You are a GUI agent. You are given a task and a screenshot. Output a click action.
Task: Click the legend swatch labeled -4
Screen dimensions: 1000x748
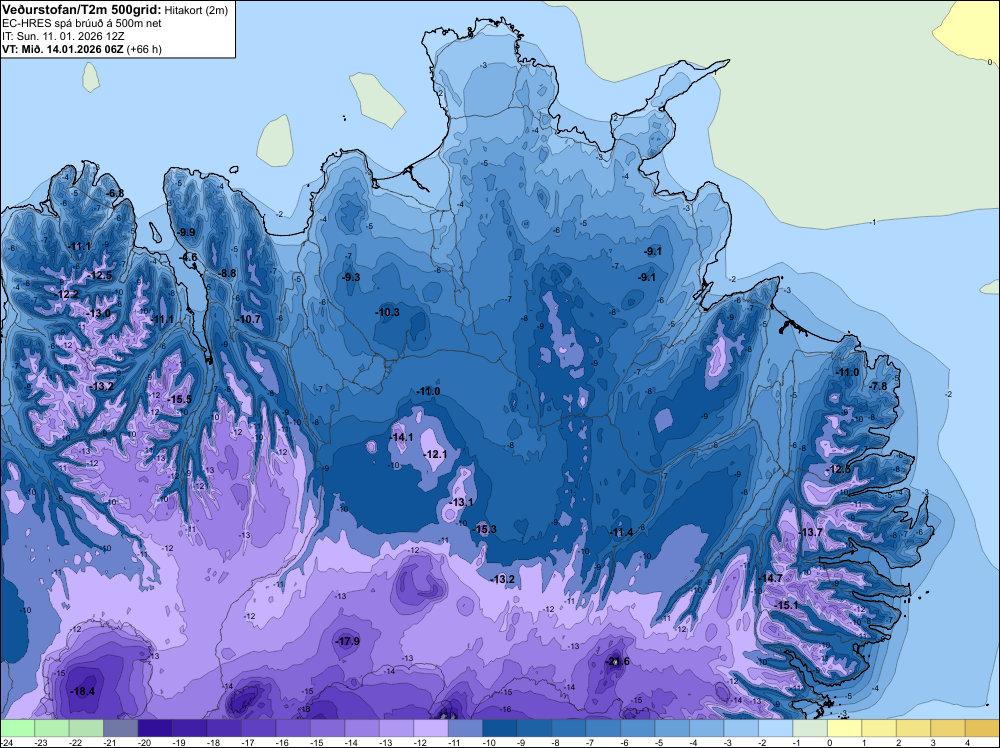[706, 728]
